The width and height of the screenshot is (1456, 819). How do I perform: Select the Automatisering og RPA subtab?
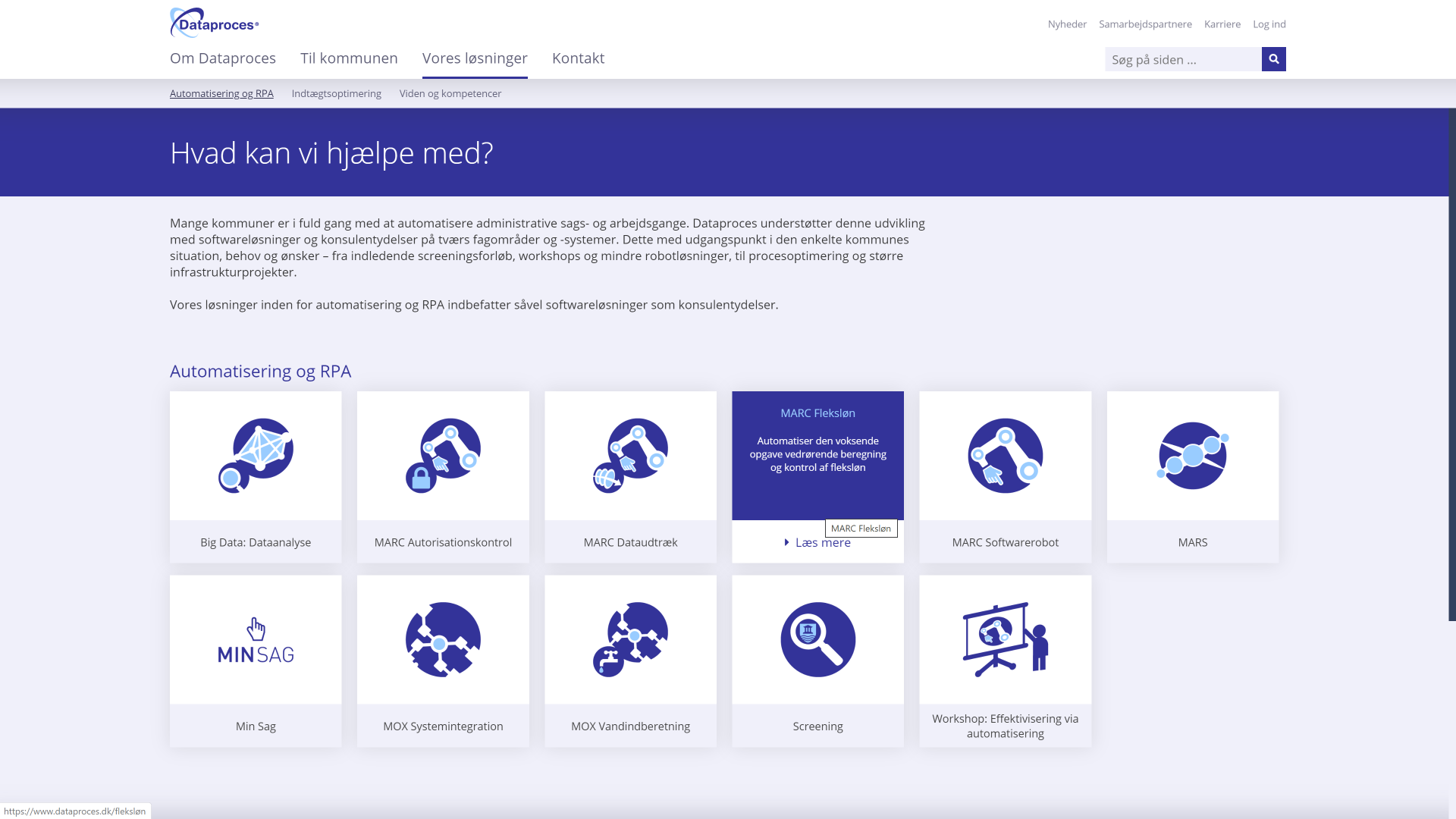[221, 93]
